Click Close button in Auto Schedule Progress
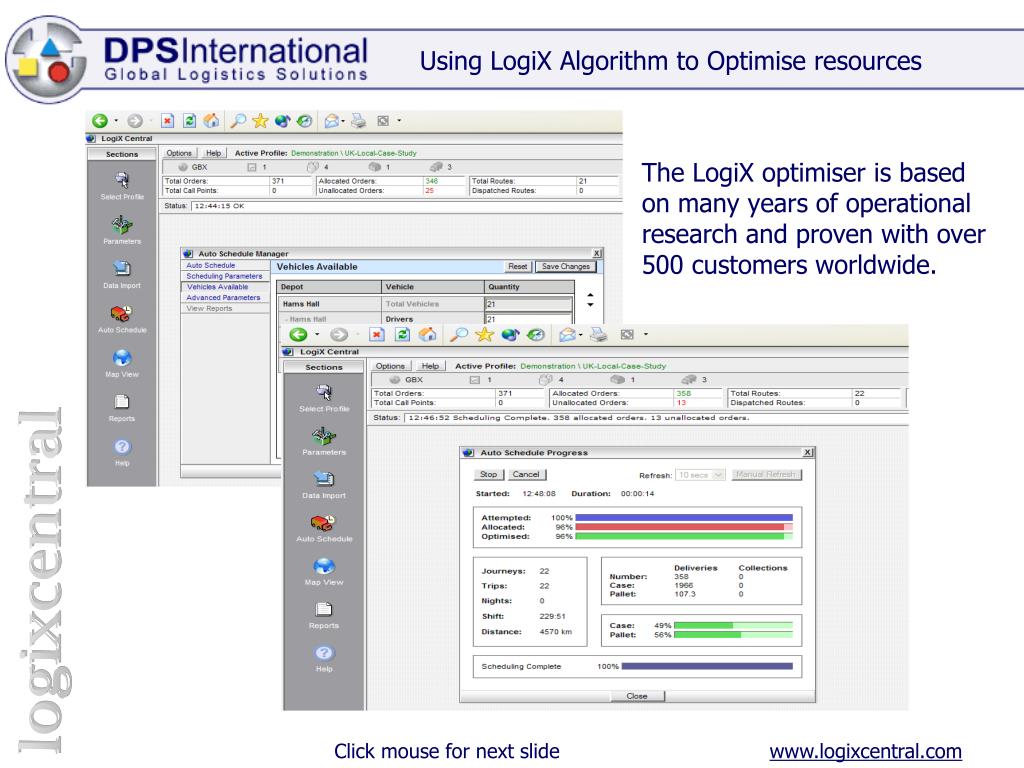 pyautogui.click(x=637, y=696)
